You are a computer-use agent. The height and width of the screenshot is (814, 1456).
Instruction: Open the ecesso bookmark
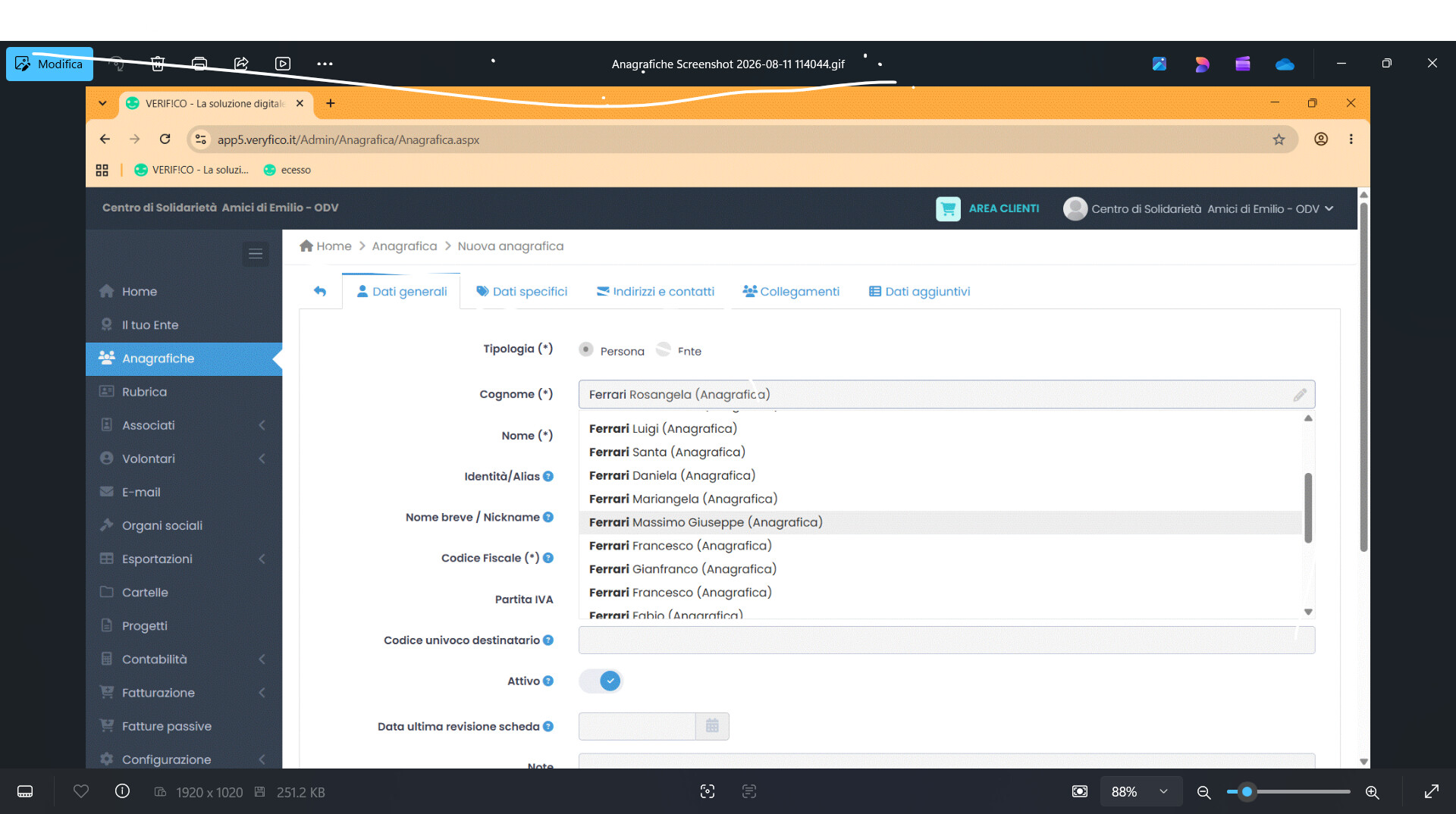coord(287,170)
